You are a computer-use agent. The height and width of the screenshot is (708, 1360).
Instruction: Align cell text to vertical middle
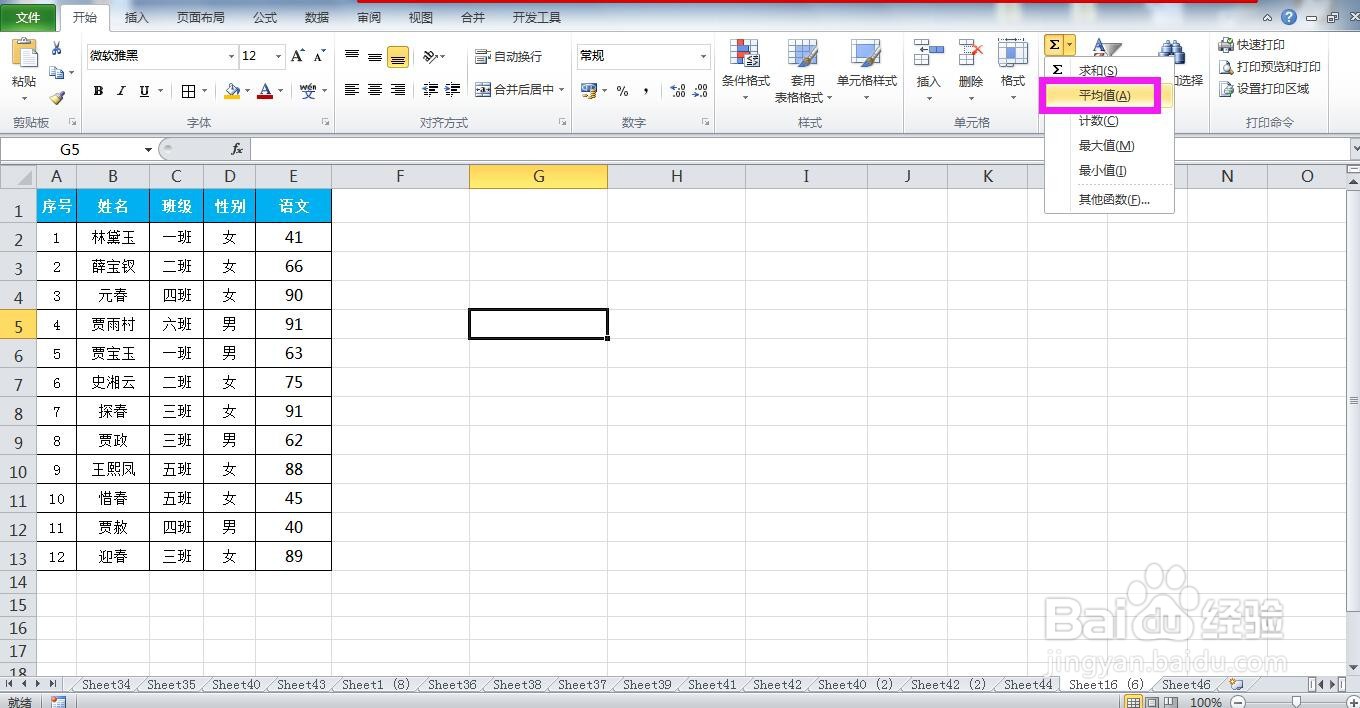[x=375, y=56]
